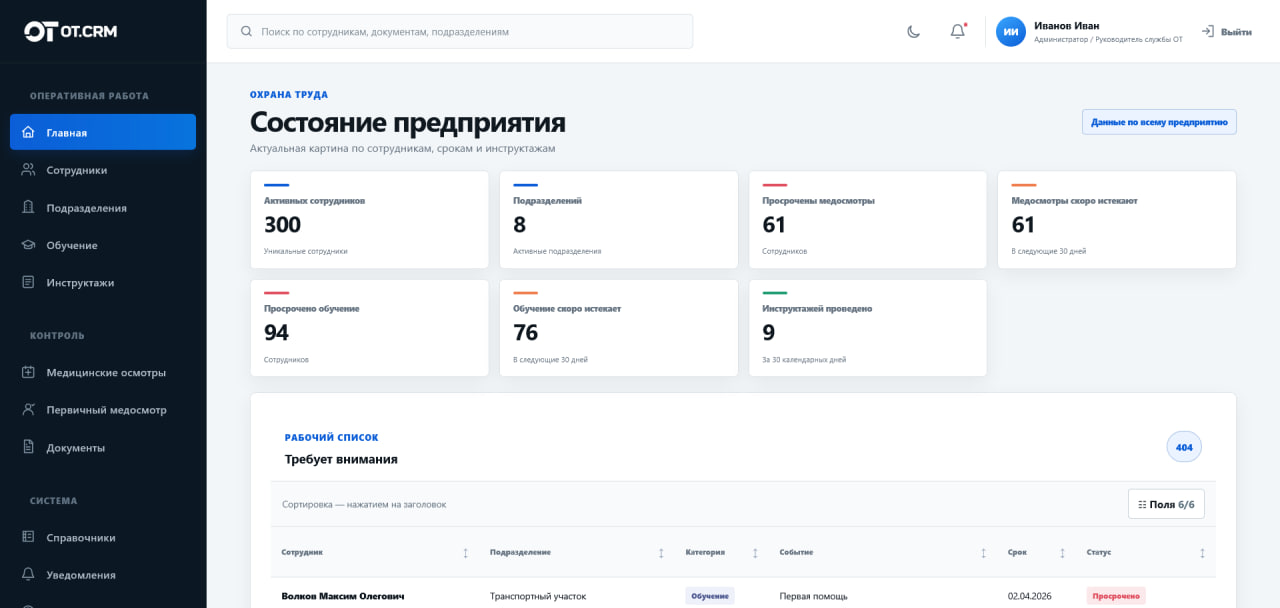This screenshot has width=1280, height=608.
Task: Click the document icon beside Инструктажи
Action: (28, 283)
